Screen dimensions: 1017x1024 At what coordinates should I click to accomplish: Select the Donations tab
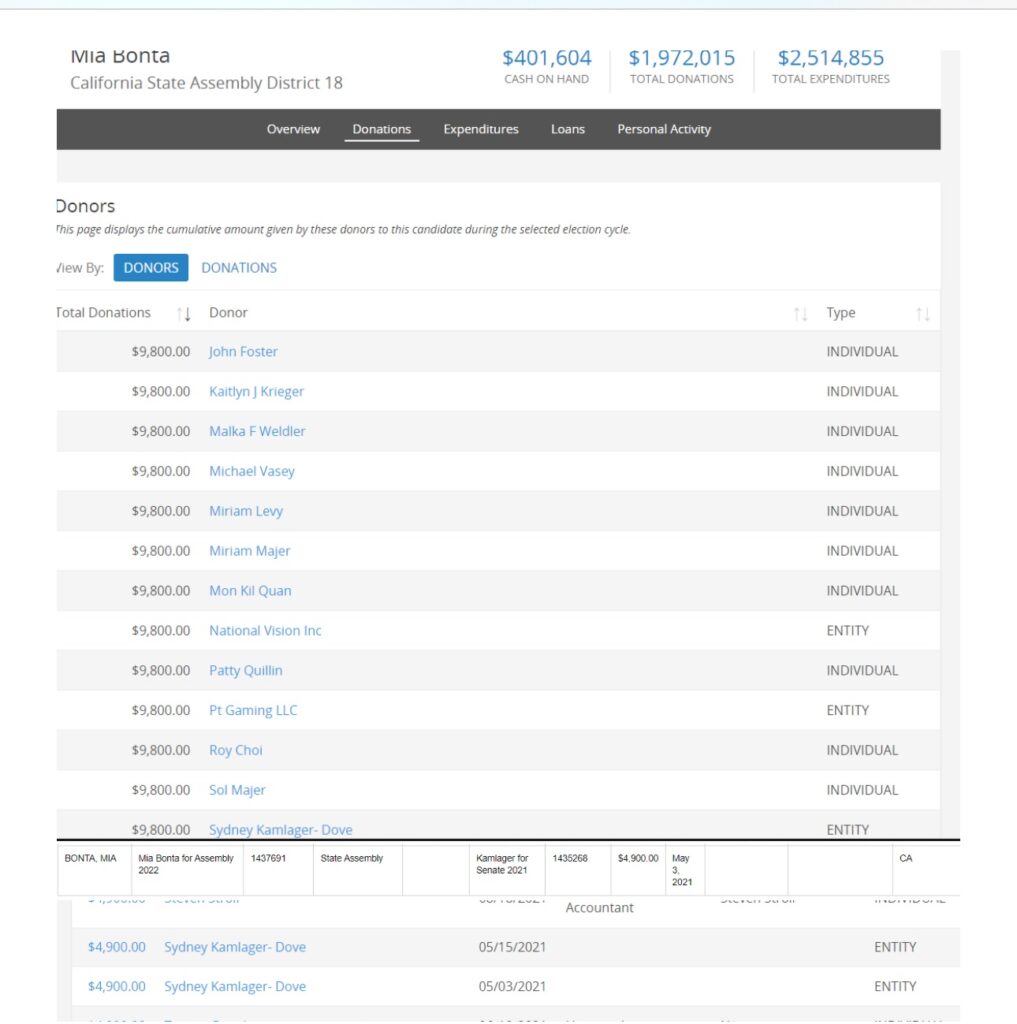(x=382, y=129)
